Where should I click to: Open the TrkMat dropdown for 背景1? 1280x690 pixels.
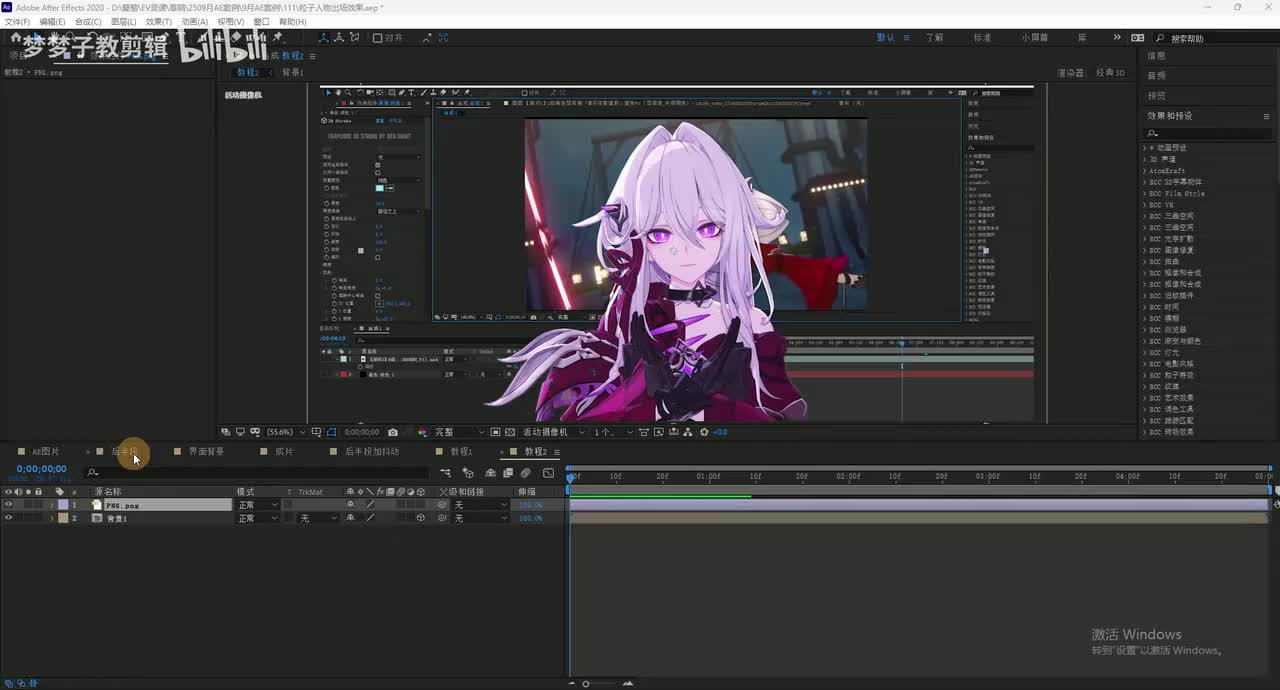[x=319, y=518]
